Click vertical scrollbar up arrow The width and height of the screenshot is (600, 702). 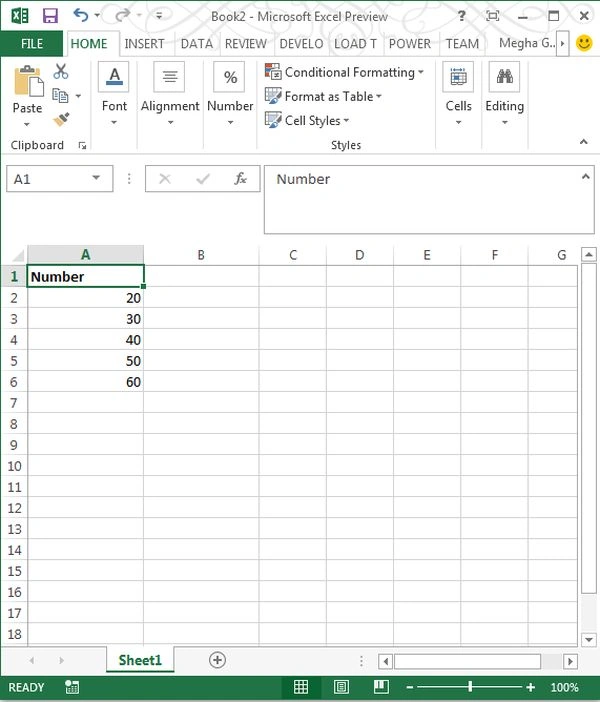coord(588,255)
